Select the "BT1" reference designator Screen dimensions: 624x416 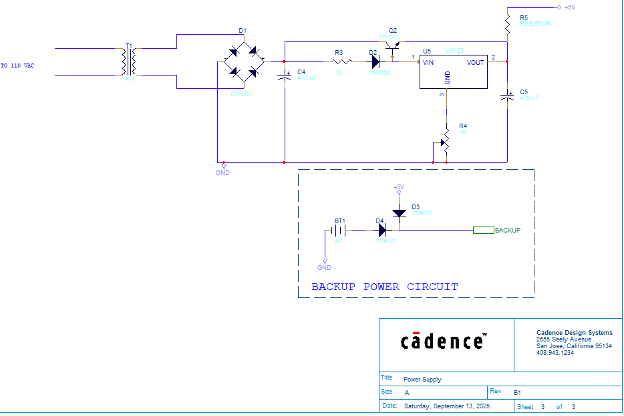340,221
